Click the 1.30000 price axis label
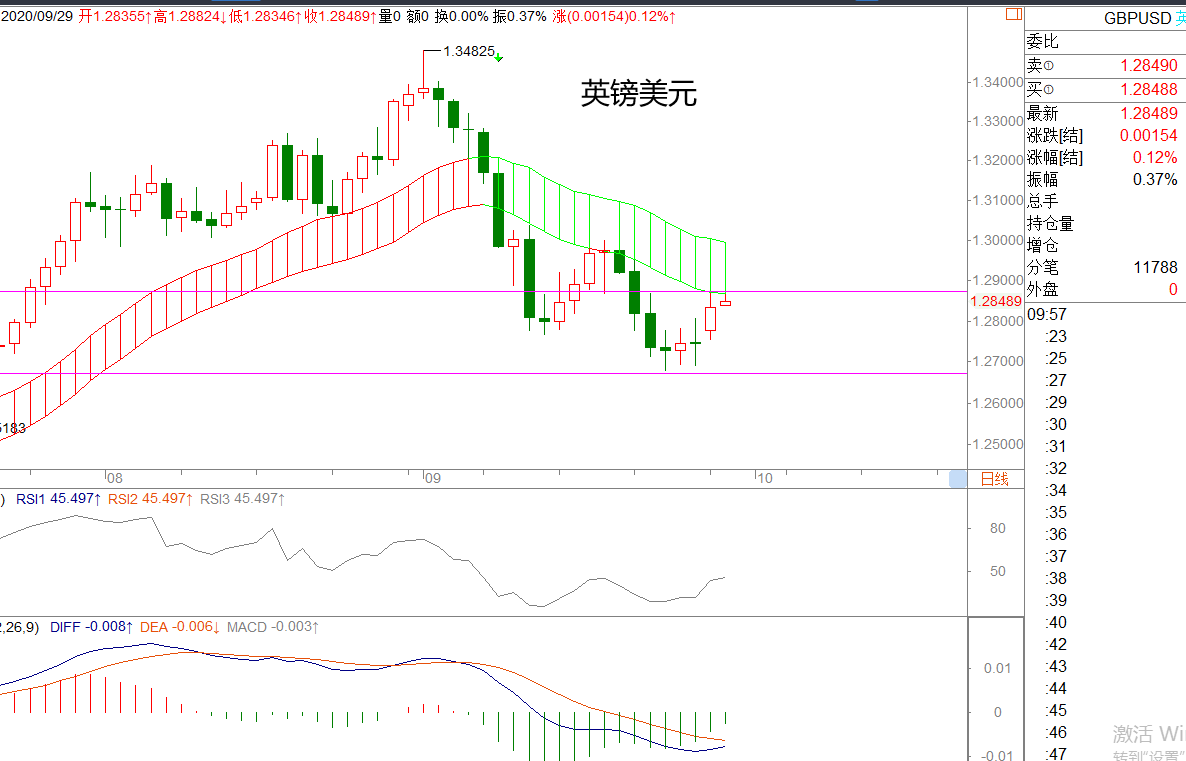The width and height of the screenshot is (1186, 761). point(998,241)
